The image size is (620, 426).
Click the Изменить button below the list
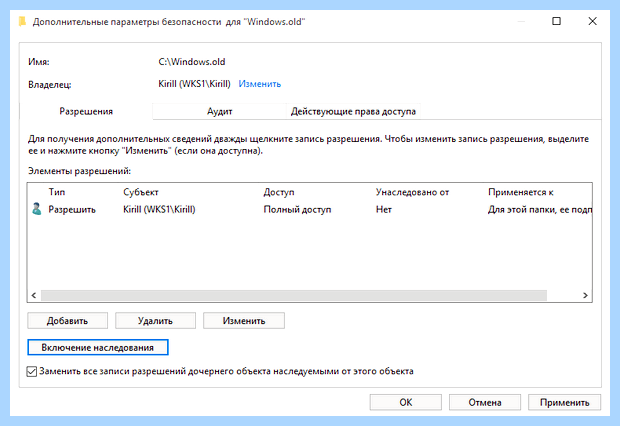(x=244, y=321)
